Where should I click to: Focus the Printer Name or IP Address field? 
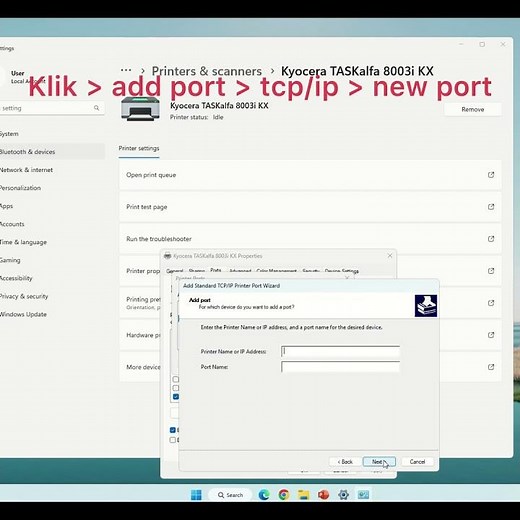(340, 351)
